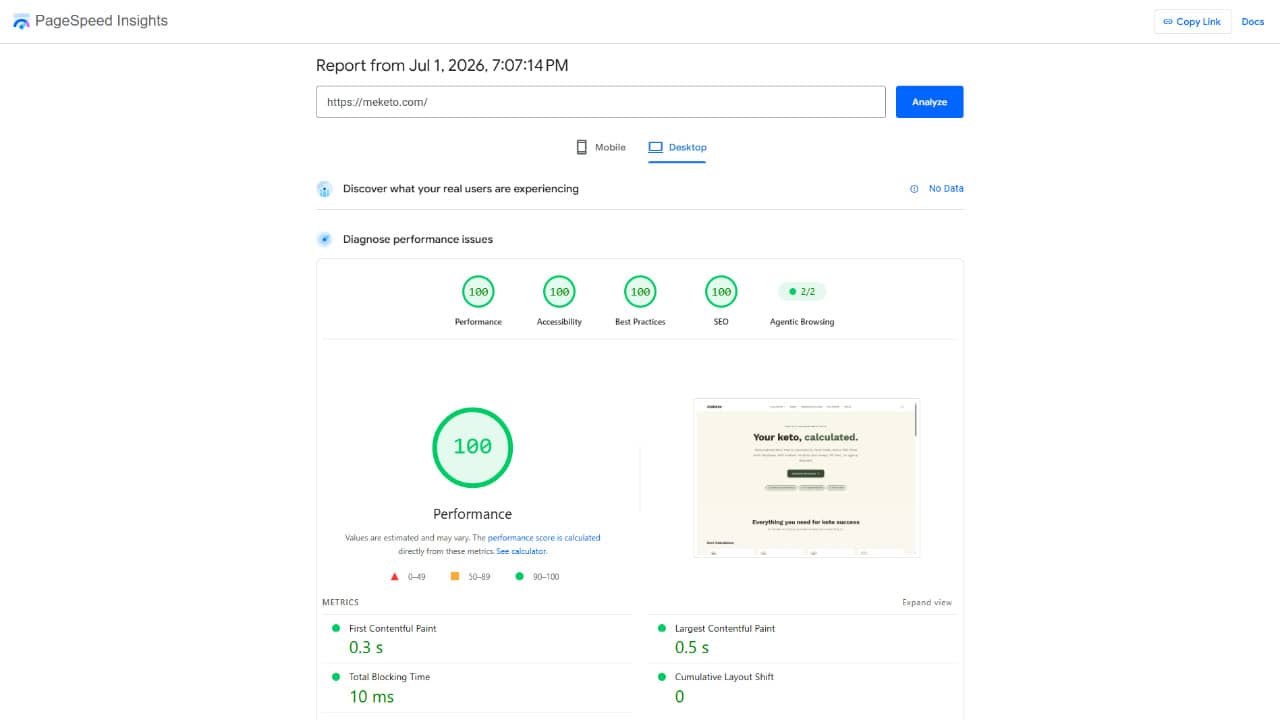1280x720 pixels.
Task: Click the PageSpeed Insights logo icon
Action: pyautogui.click(x=21, y=21)
